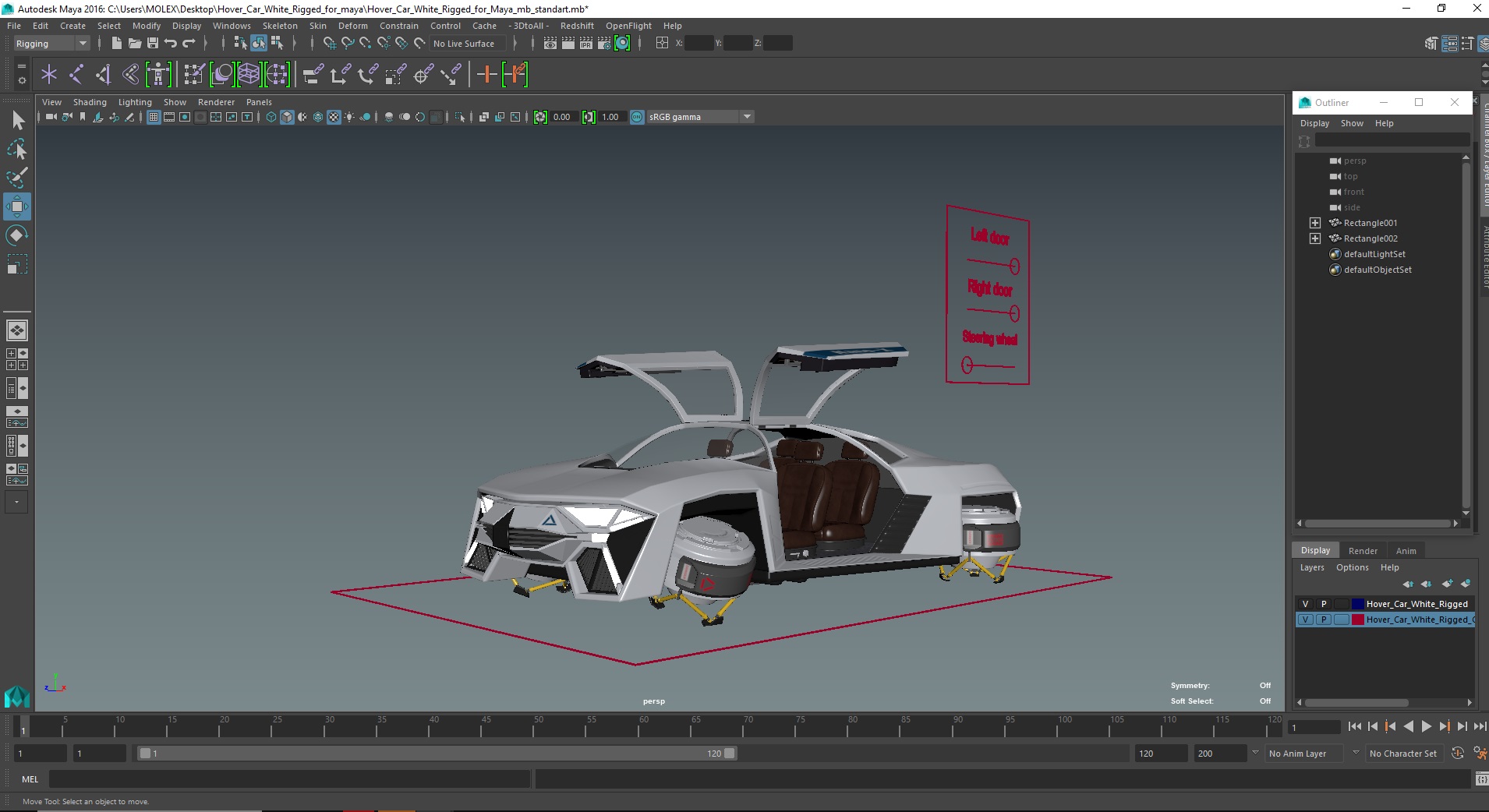Toggle playback P of Hover_Car_White_Rigged layer

[x=1324, y=604]
